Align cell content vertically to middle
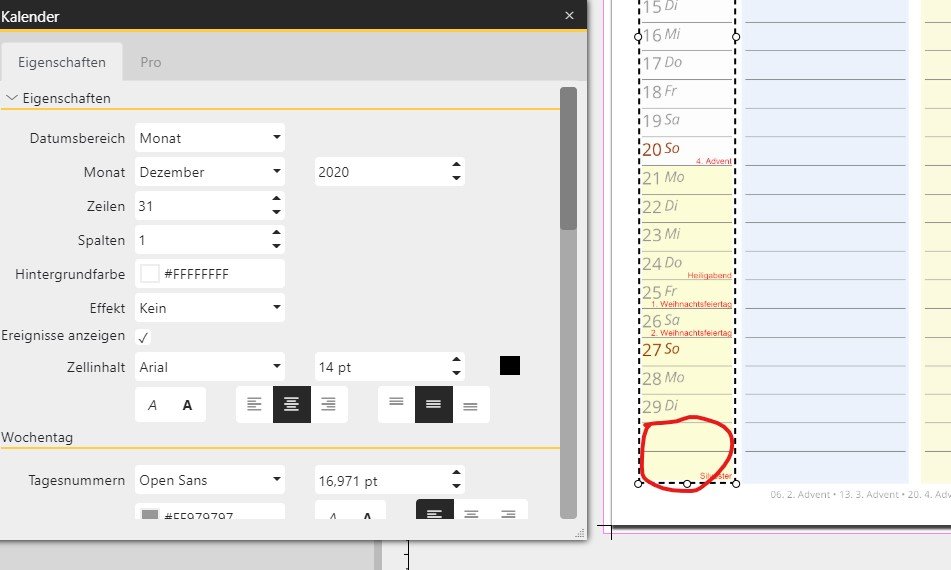The width and height of the screenshot is (951, 570). click(x=433, y=405)
